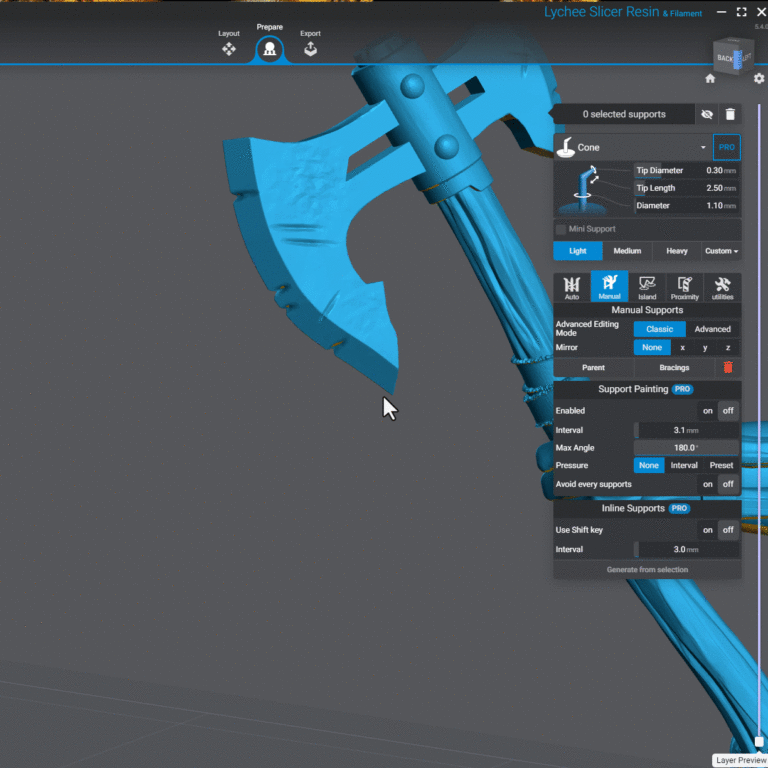Click the home view icon
768x768 pixels.
coord(710,79)
